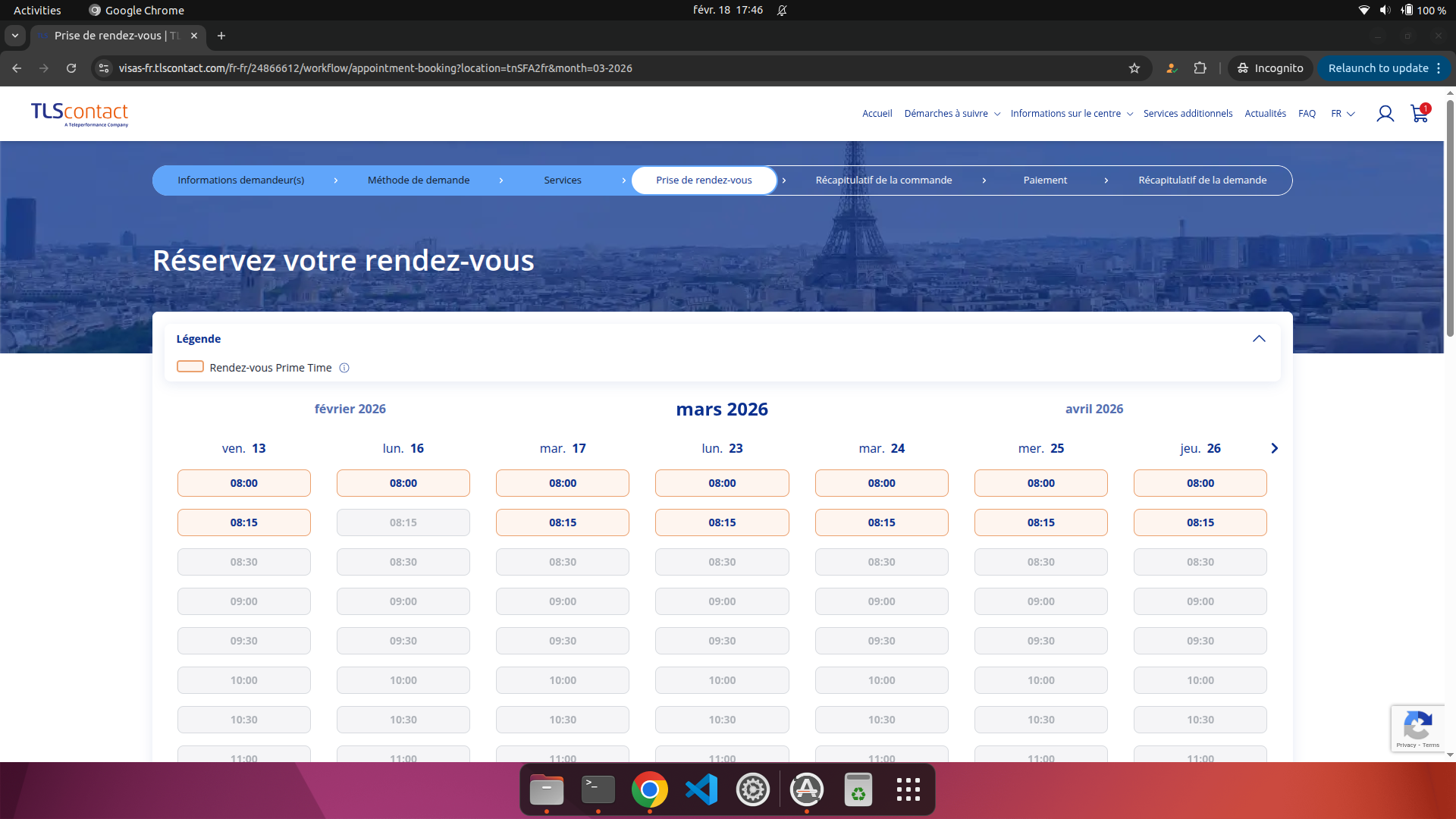Click the Chrome profile avatar
1456x819 pixels.
[1171, 68]
